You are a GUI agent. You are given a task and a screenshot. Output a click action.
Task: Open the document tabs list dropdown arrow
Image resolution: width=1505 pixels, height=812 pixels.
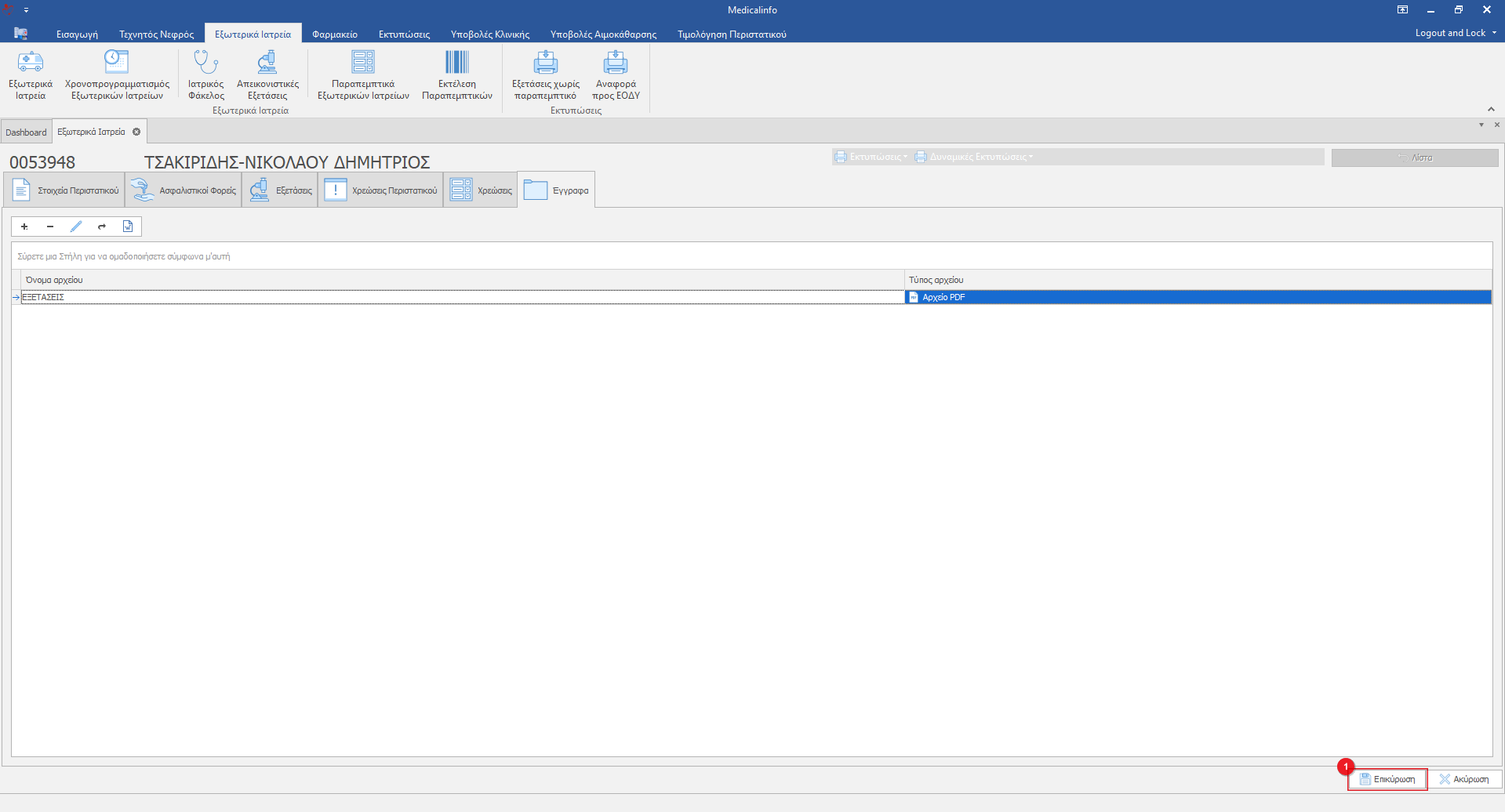click(1481, 125)
